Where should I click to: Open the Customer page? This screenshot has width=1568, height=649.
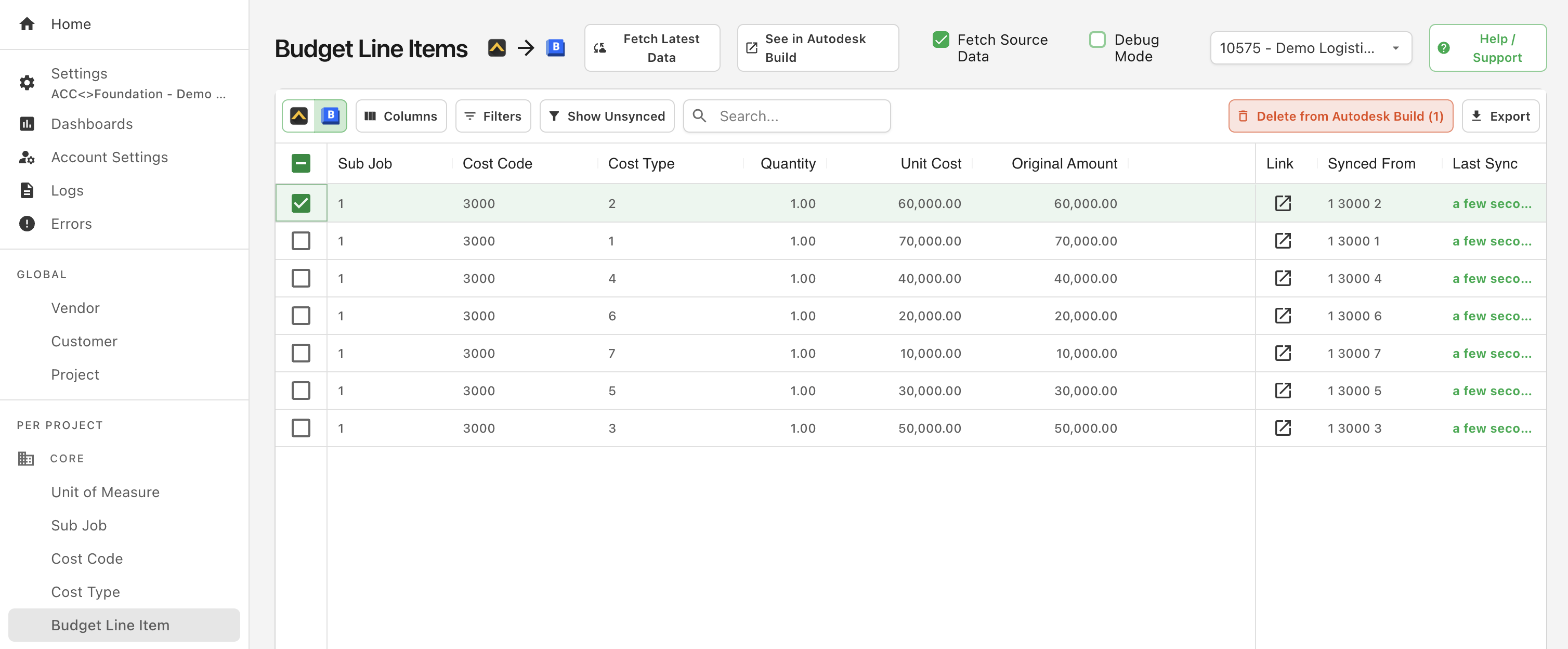pos(84,341)
